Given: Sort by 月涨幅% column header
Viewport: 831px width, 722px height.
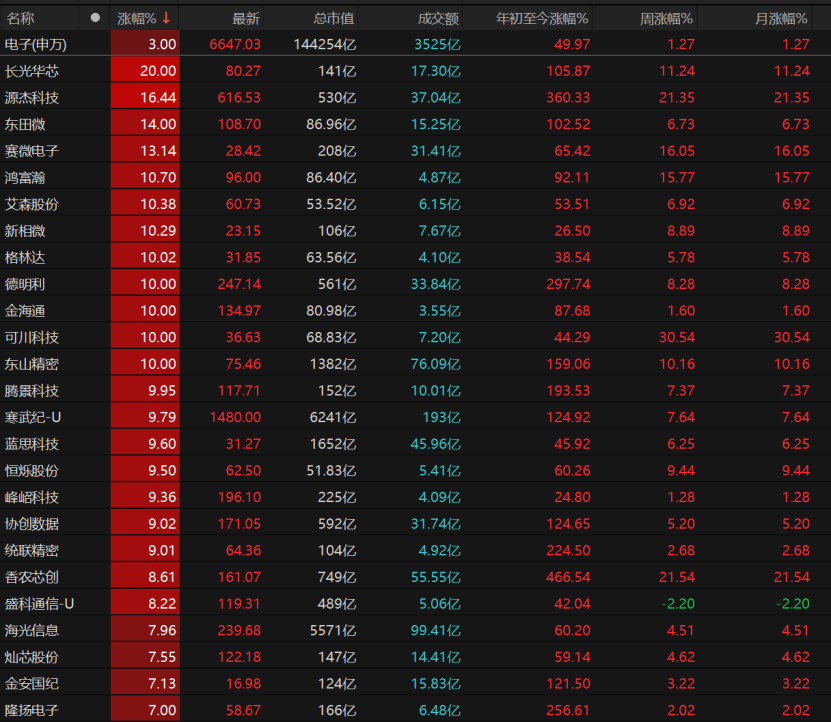Looking at the screenshot, I should click(x=781, y=18).
